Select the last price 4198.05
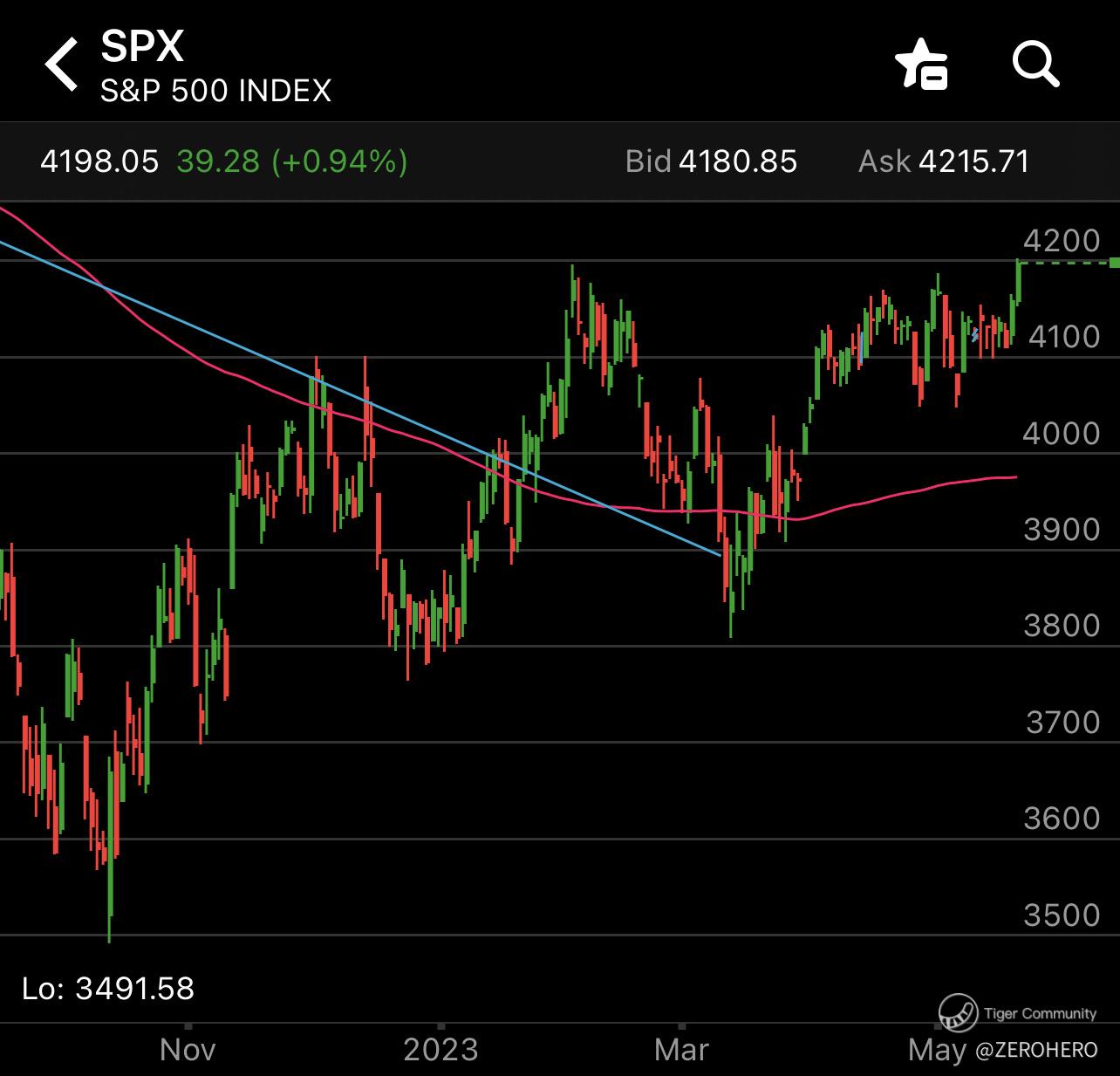Image resolution: width=1120 pixels, height=1076 pixels. [x=99, y=161]
